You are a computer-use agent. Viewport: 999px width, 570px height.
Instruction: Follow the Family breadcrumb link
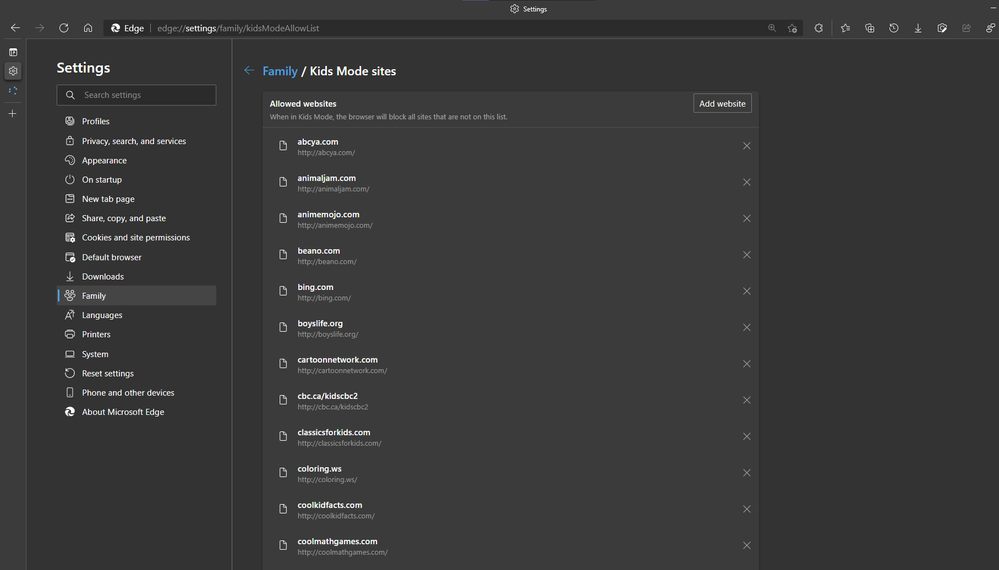280,71
